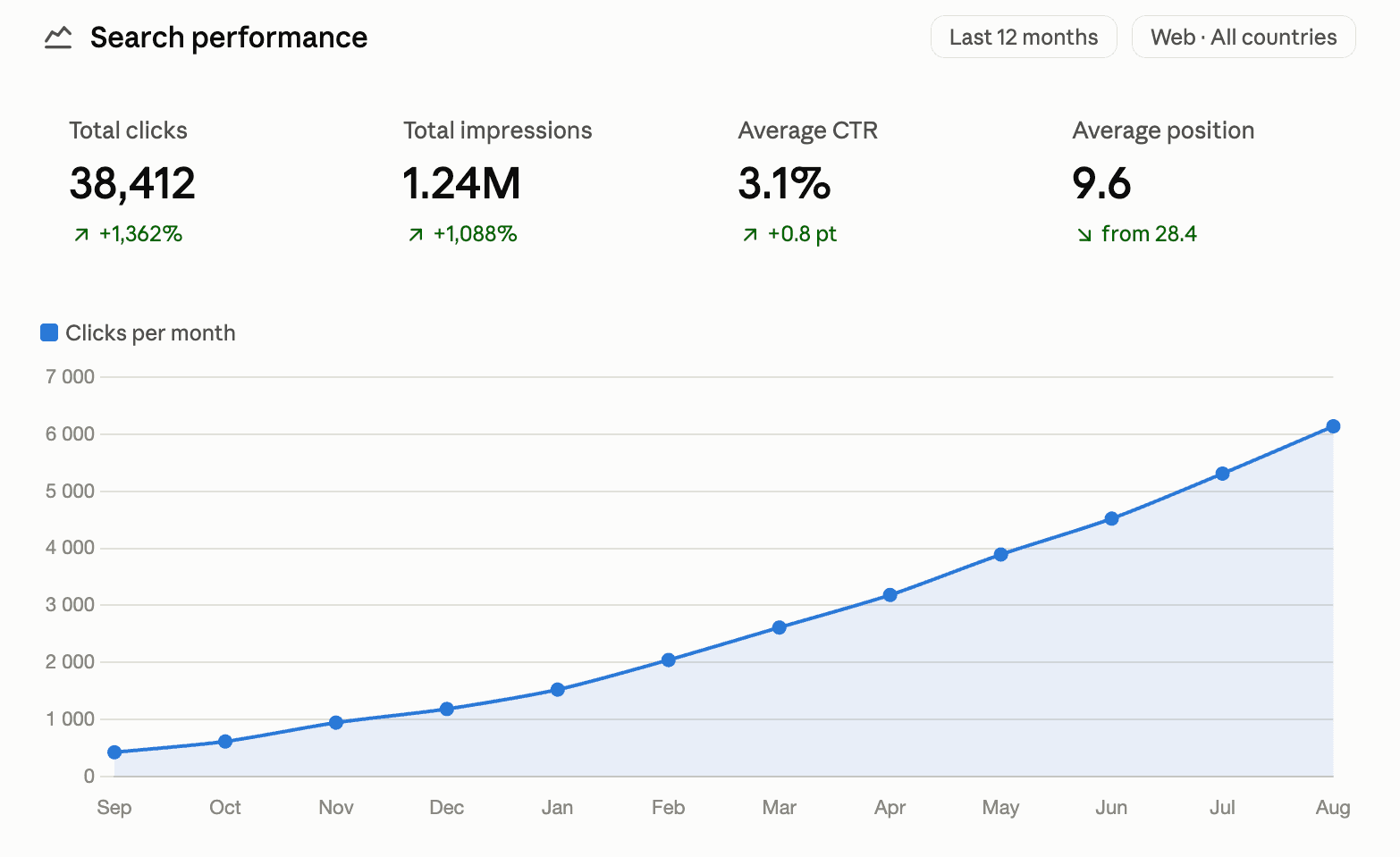Click the Dec x-axis label
Image resolution: width=1400 pixels, height=857 pixels.
point(447,808)
